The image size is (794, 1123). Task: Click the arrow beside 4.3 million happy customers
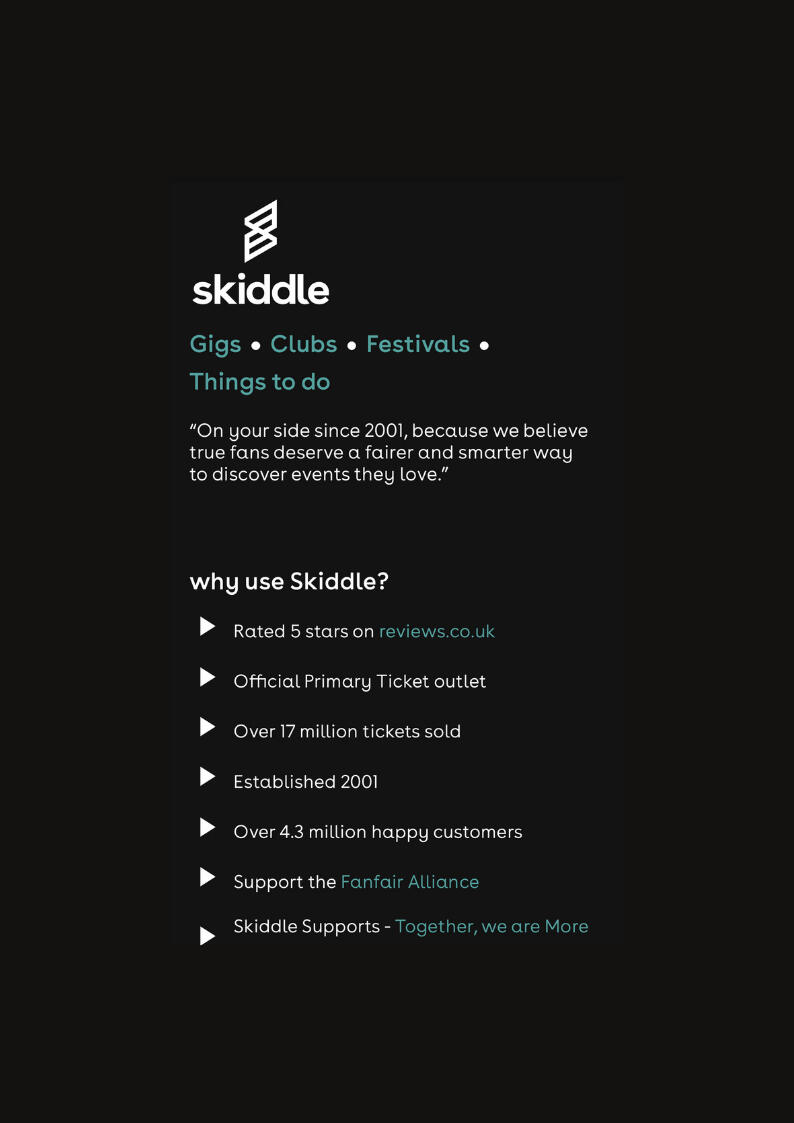tap(207, 827)
